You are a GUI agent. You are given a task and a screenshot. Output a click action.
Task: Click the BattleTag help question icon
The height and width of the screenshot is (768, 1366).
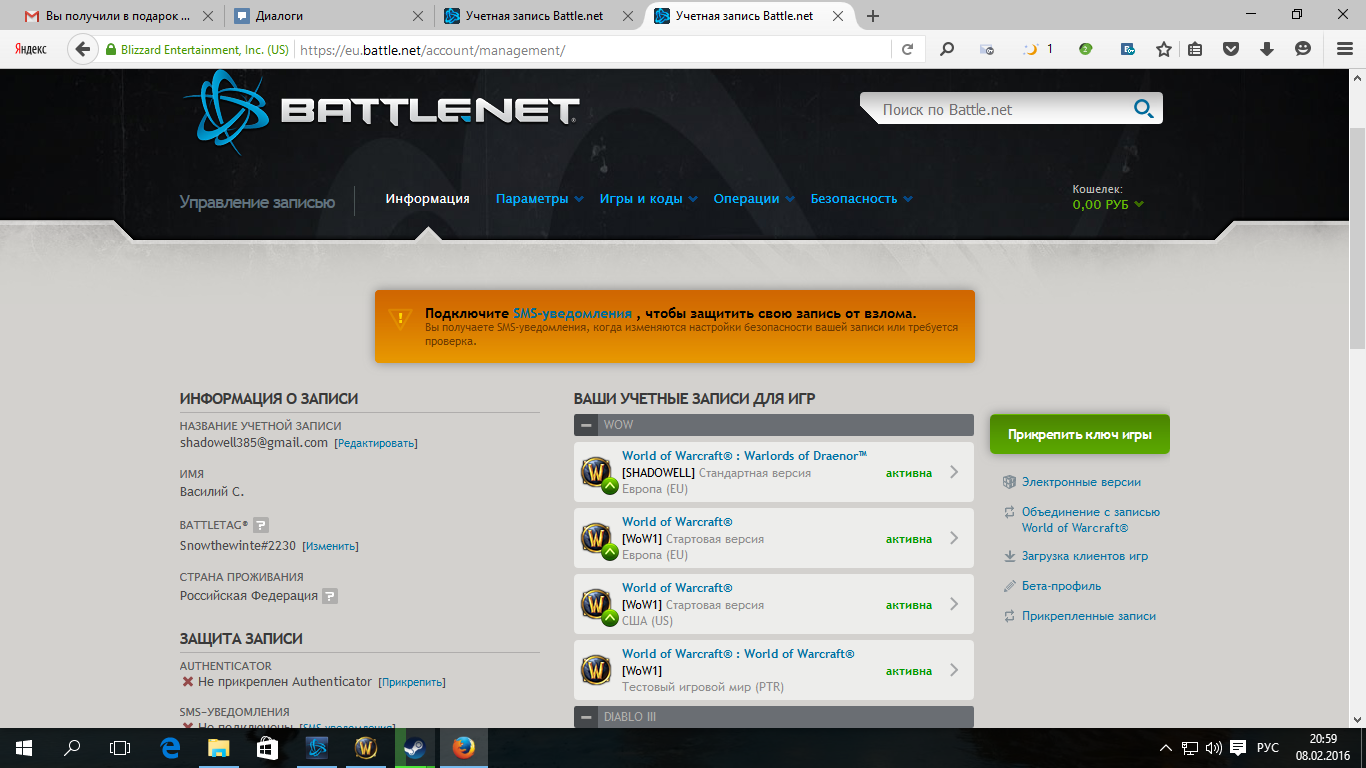point(261,524)
